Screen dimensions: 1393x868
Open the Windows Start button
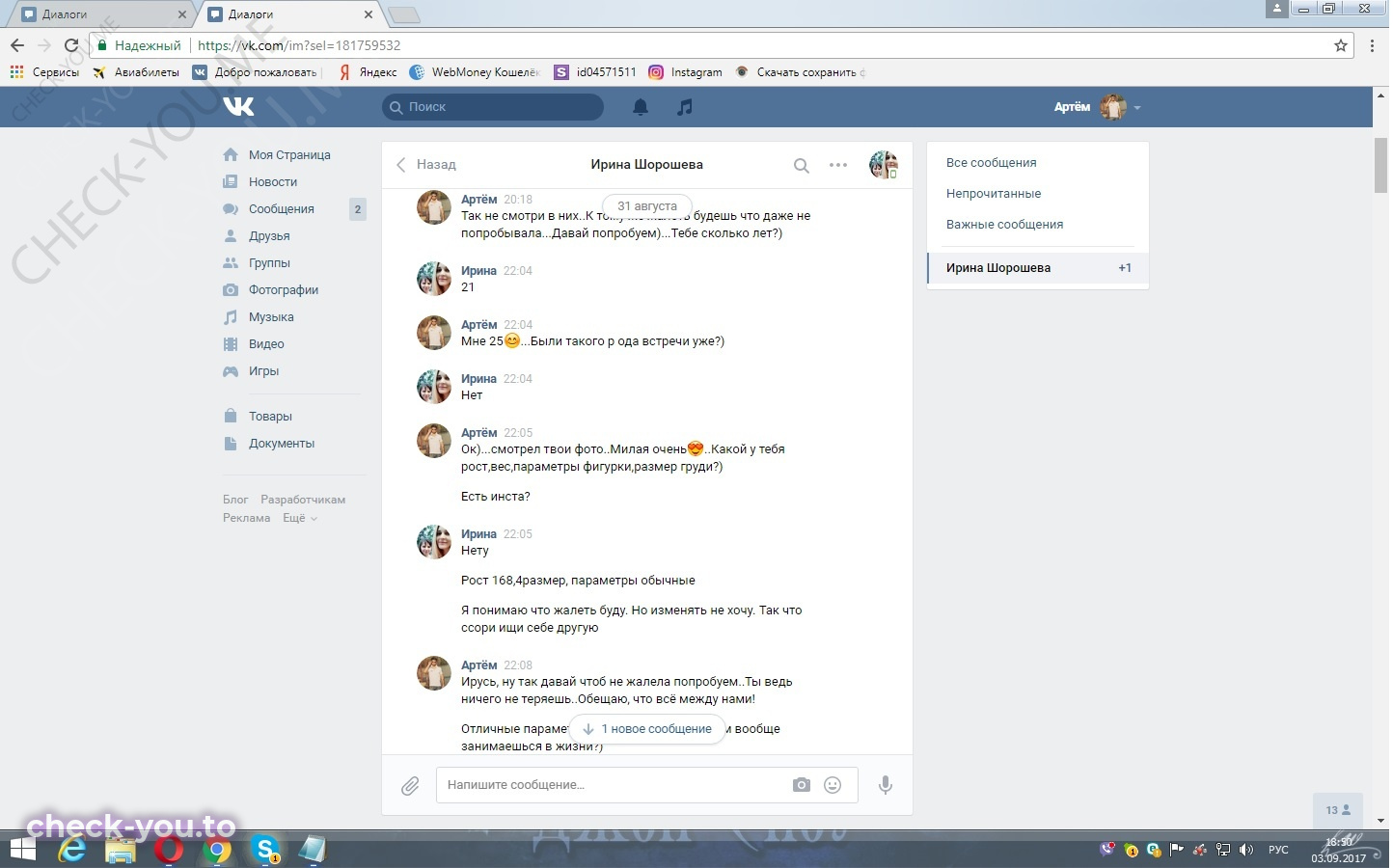pyautogui.click(x=22, y=850)
